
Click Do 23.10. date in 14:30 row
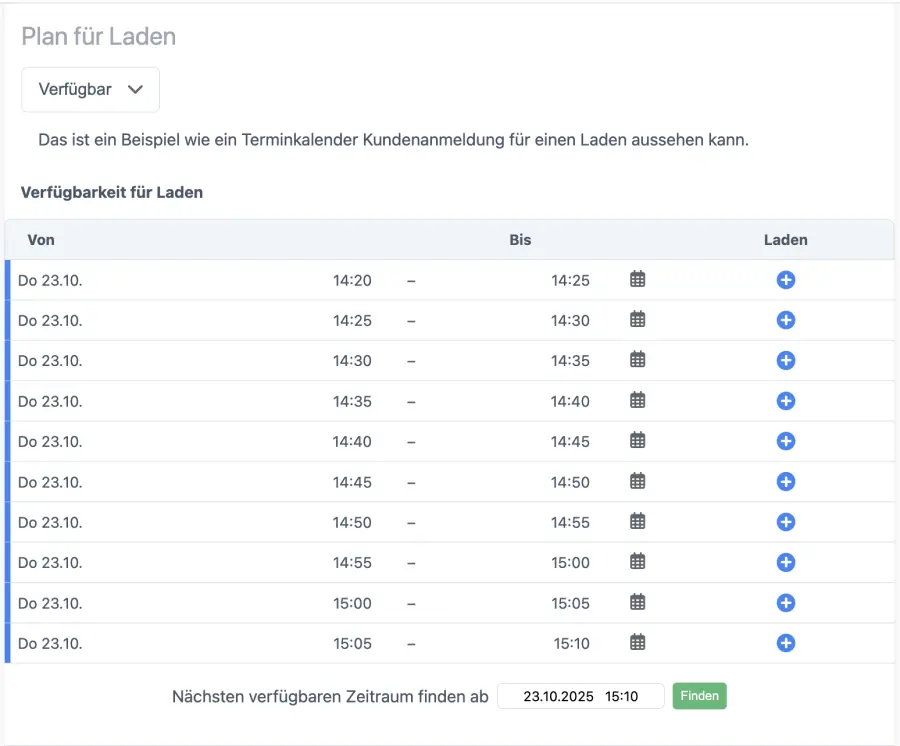pos(51,361)
